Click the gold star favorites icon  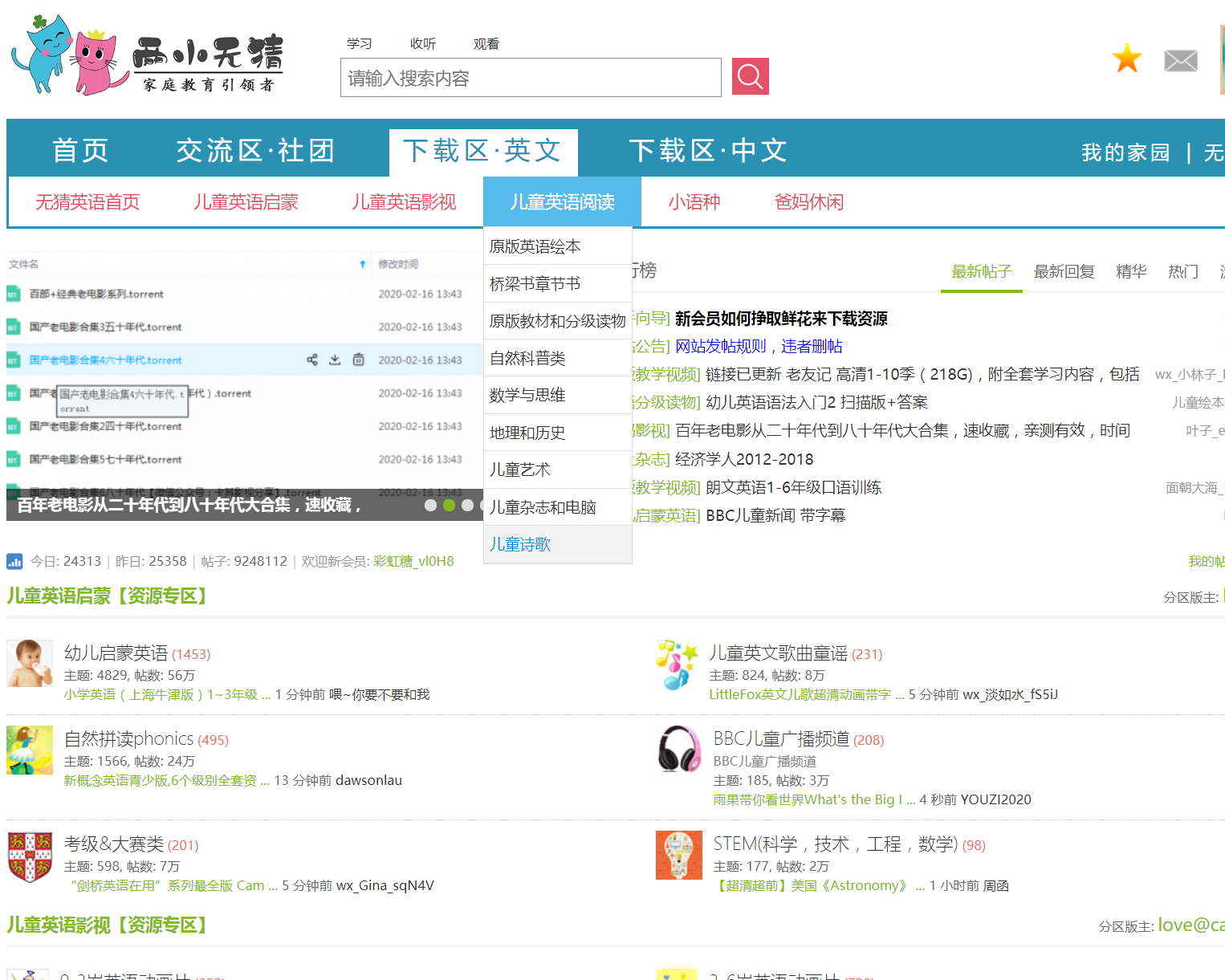point(1127,59)
